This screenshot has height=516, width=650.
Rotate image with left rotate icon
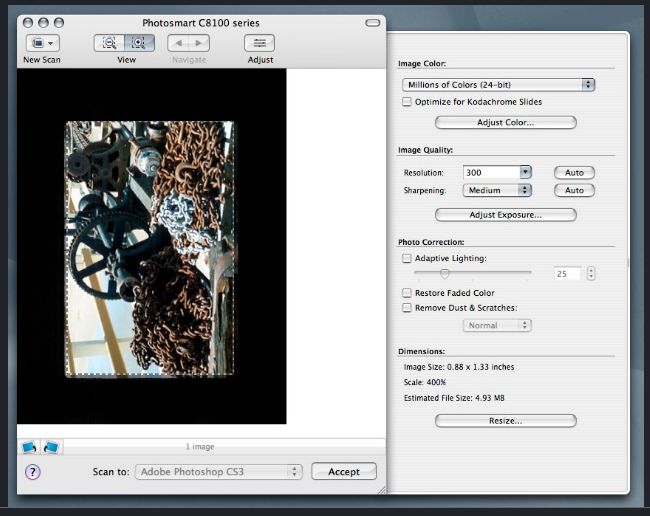(x=28, y=446)
